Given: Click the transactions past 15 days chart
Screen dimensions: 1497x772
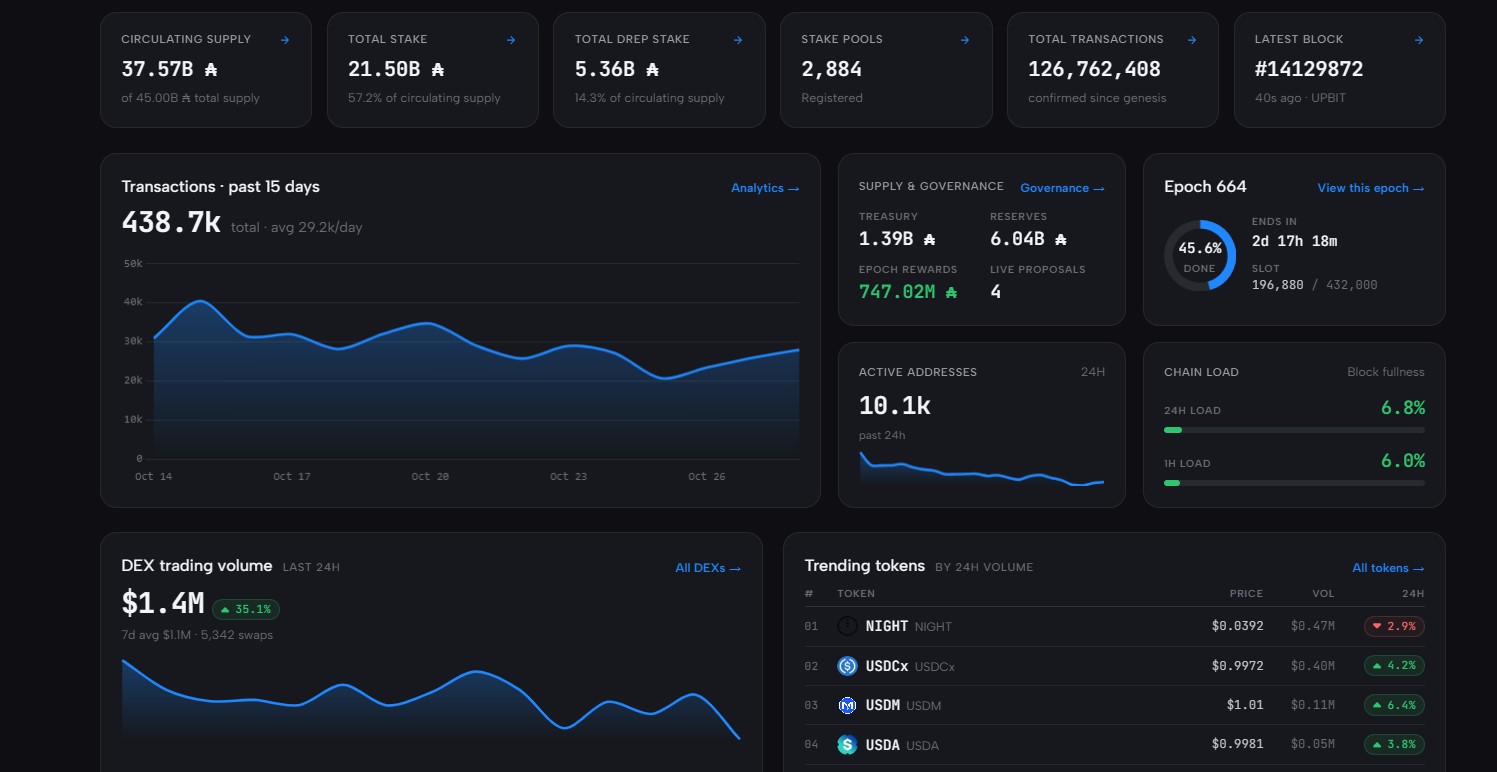Looking at the screenshot, I should [460, 370].
